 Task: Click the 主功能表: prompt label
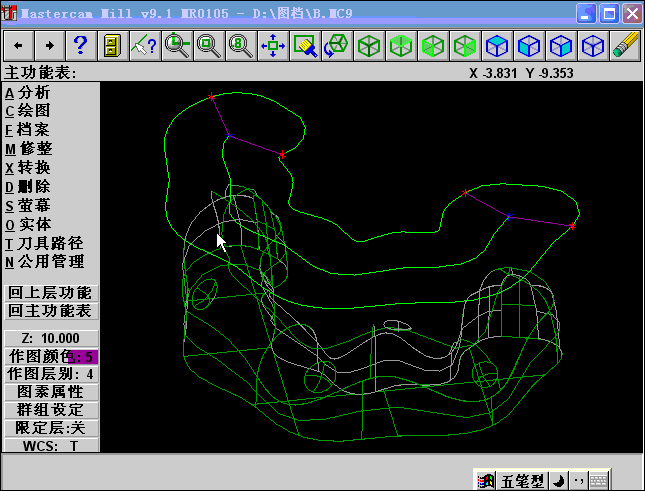pos(40,73)
